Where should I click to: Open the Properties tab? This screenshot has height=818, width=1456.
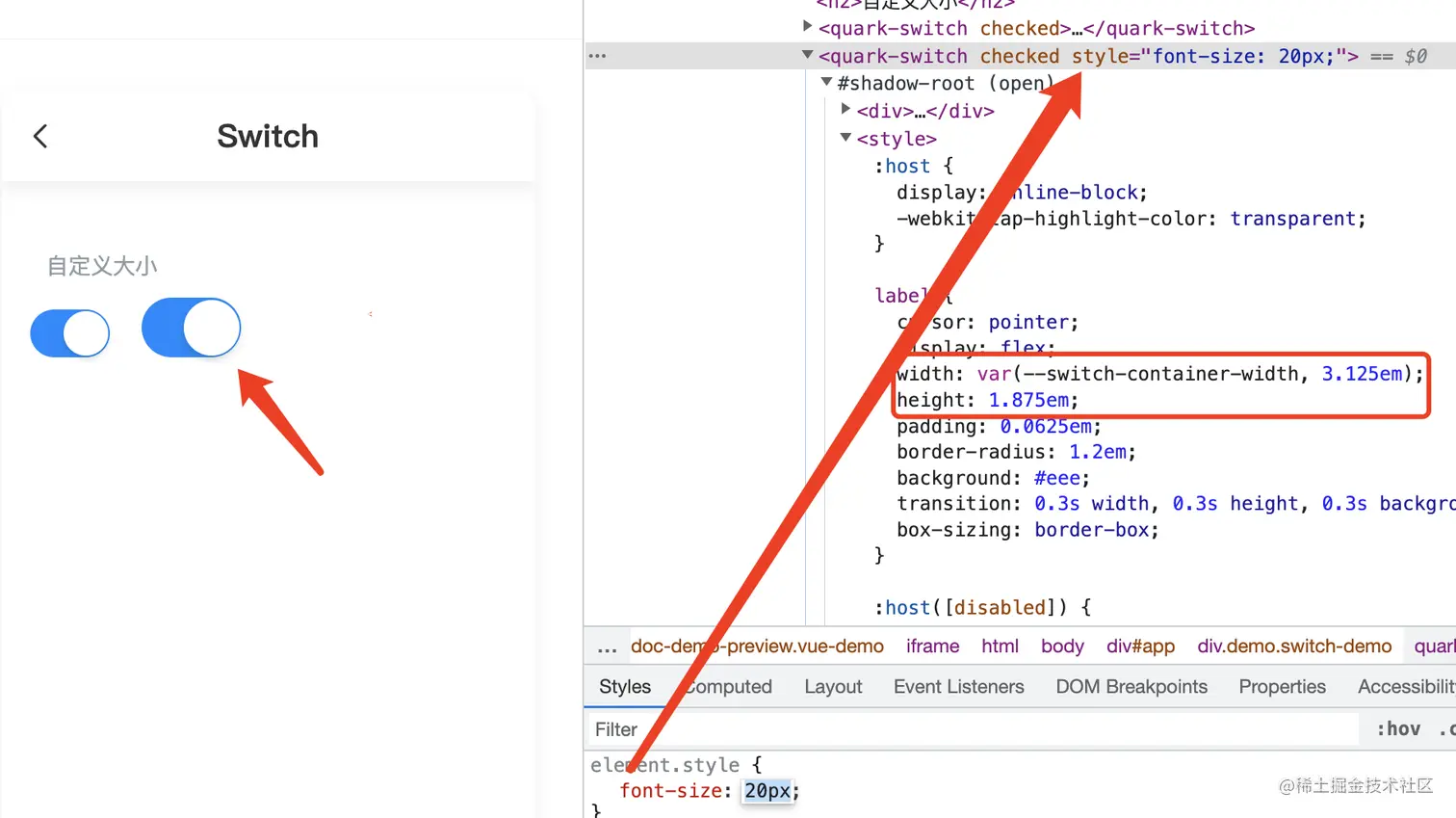[1282, 687]
